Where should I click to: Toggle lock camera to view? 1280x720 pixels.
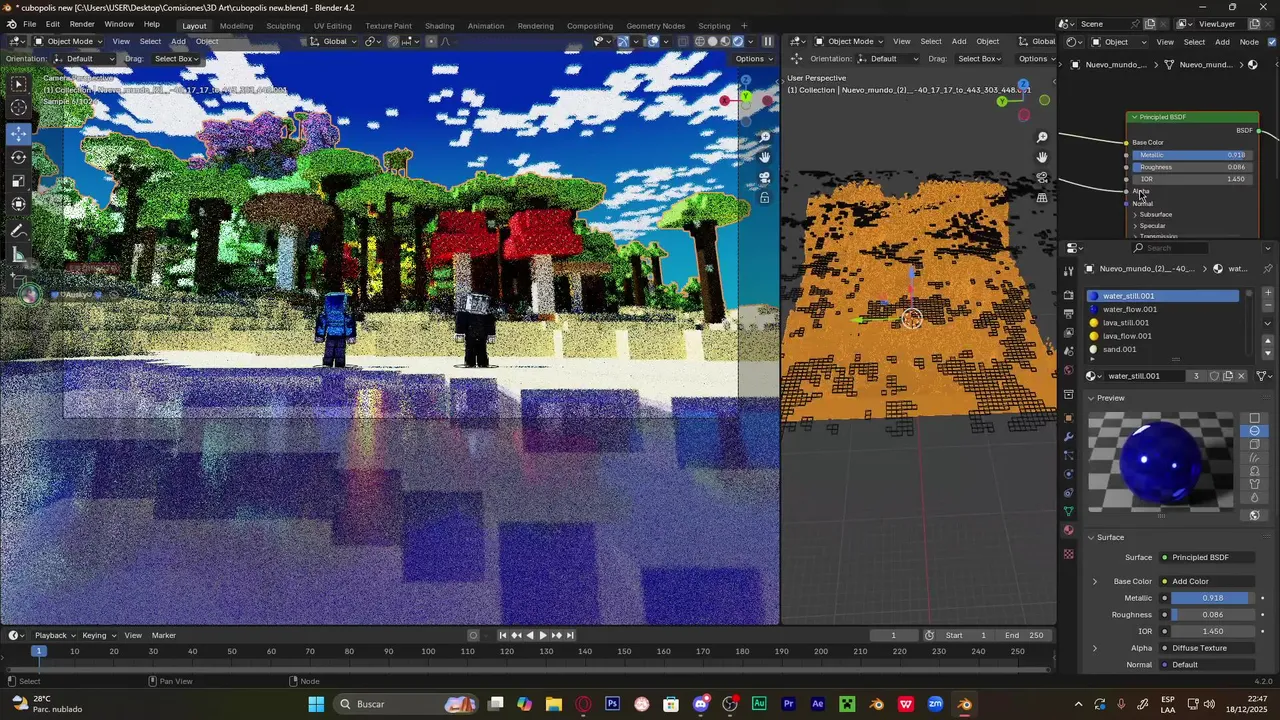pos(765,198)
